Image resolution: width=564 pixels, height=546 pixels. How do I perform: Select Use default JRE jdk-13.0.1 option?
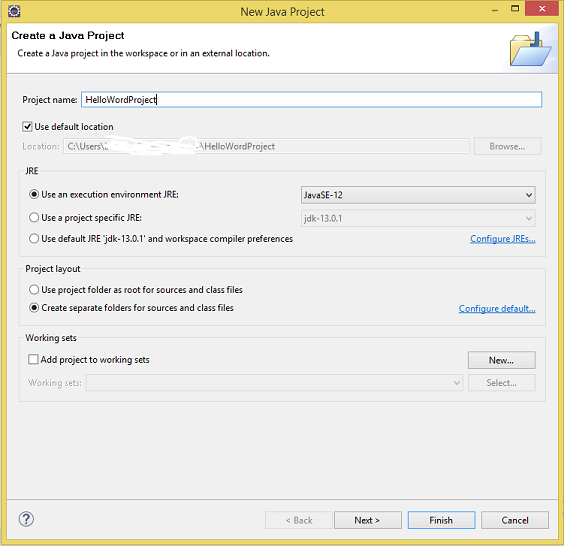34,238
